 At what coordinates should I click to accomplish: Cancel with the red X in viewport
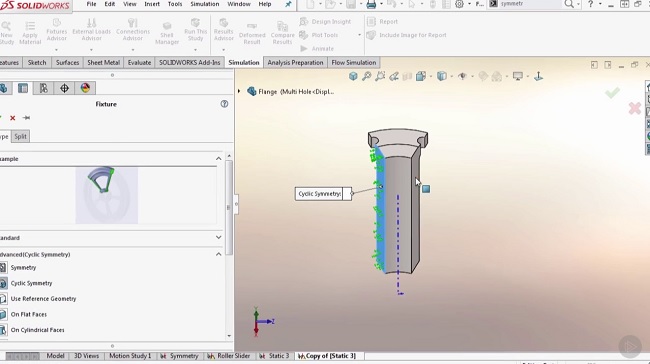coord(635,108)
